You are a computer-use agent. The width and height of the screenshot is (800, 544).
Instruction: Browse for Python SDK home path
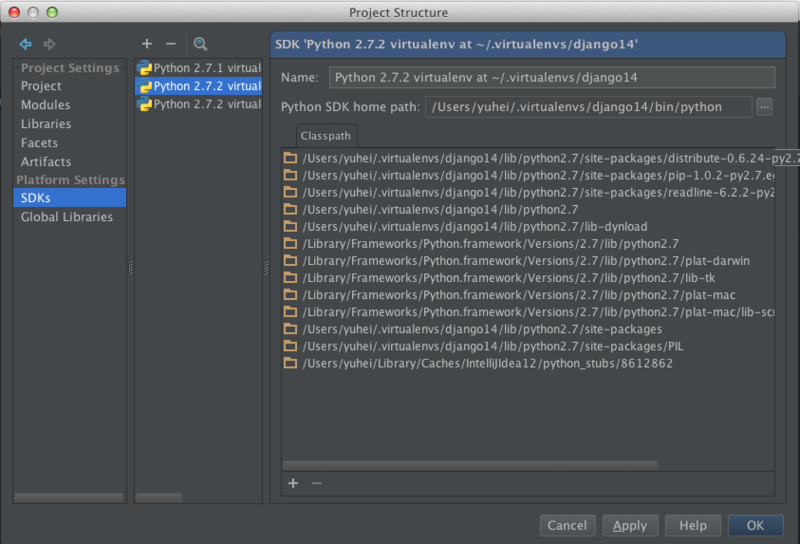764,107
